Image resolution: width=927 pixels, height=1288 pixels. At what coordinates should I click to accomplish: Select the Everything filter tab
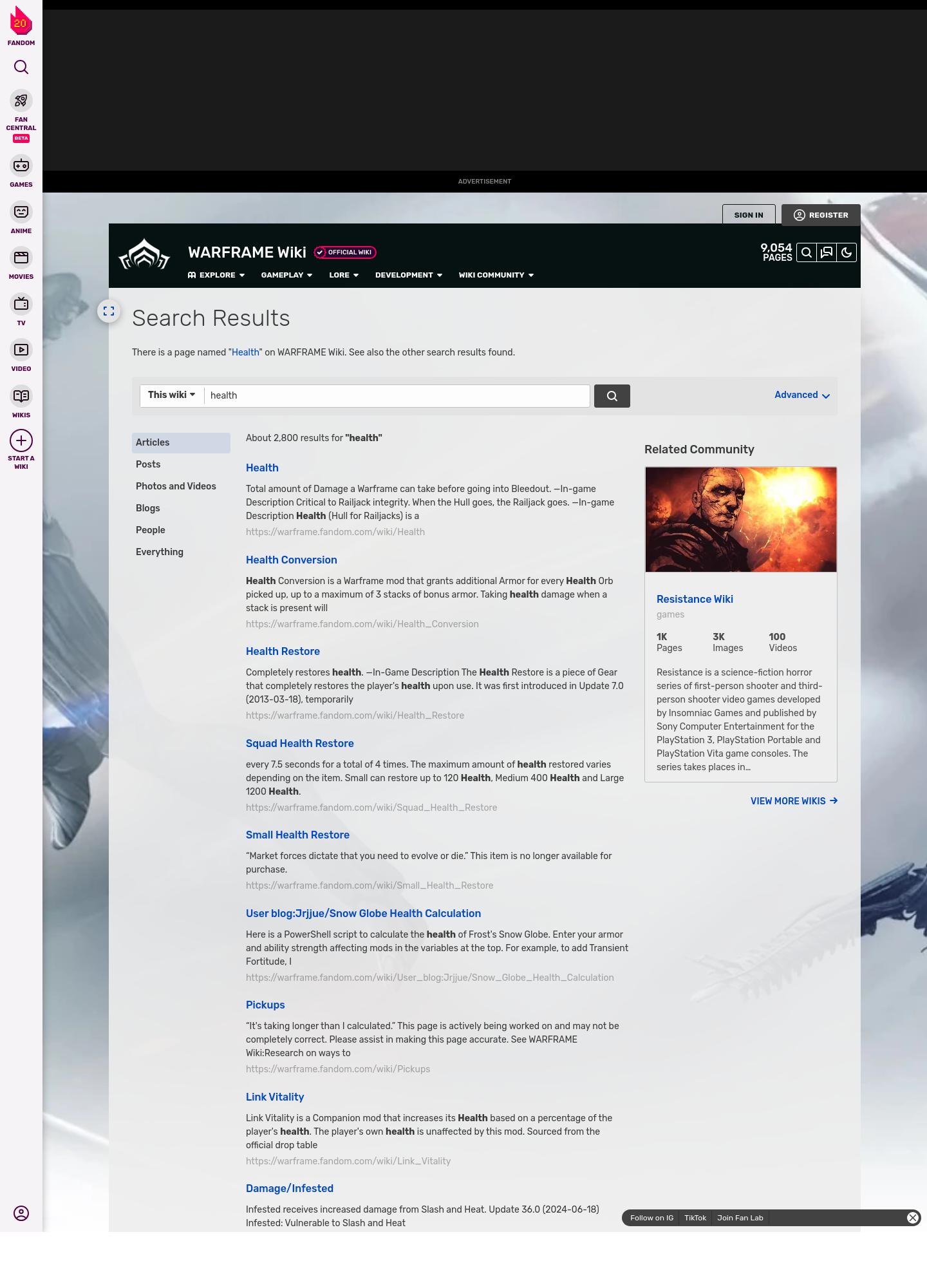point(181,552)
